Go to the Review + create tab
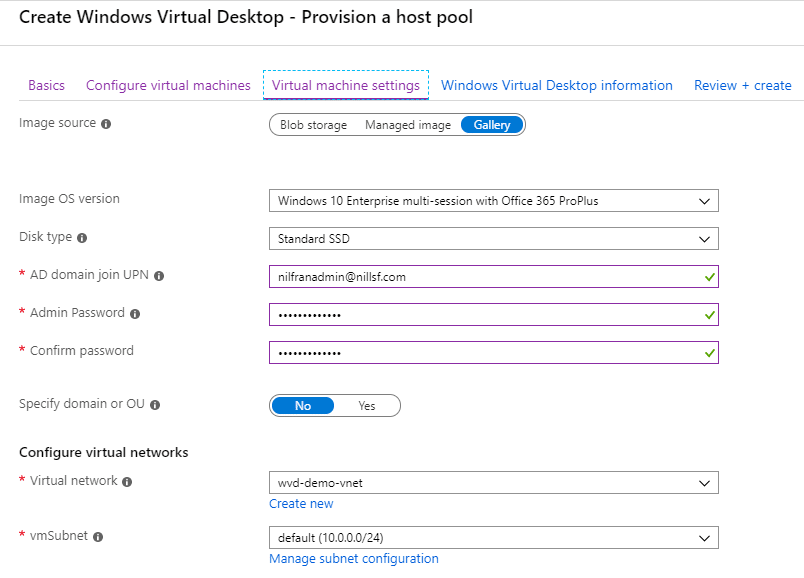This screenshot has width=804, height=578. [742, 85]
